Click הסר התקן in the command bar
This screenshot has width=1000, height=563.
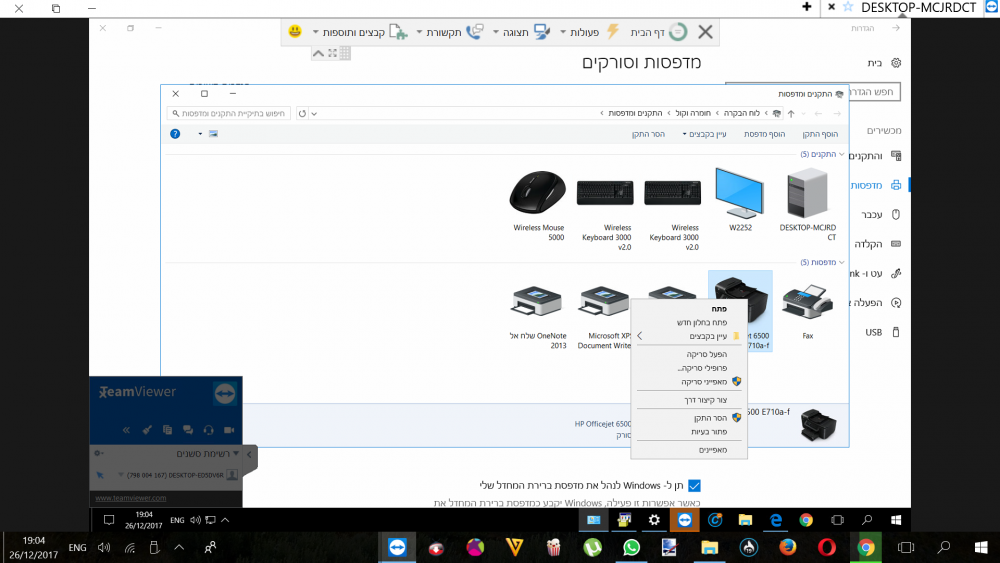click(648, 134)
